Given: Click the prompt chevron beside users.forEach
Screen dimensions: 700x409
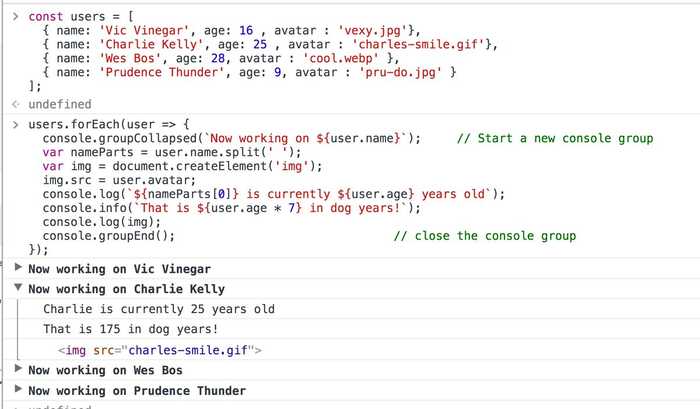Looking at the screenshot, I should tap(16, 125).
